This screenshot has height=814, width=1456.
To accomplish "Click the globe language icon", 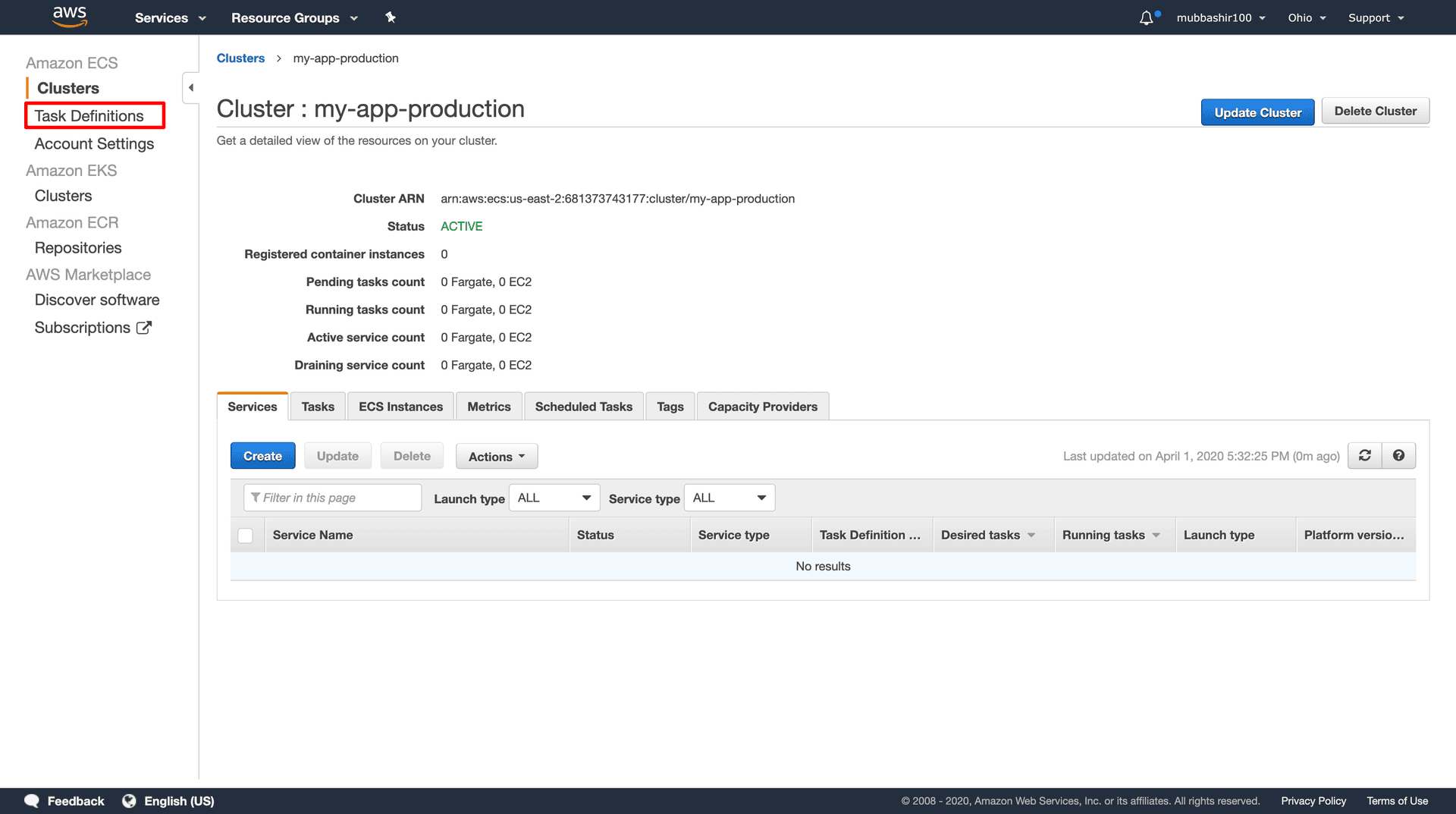I will point(129,801).
